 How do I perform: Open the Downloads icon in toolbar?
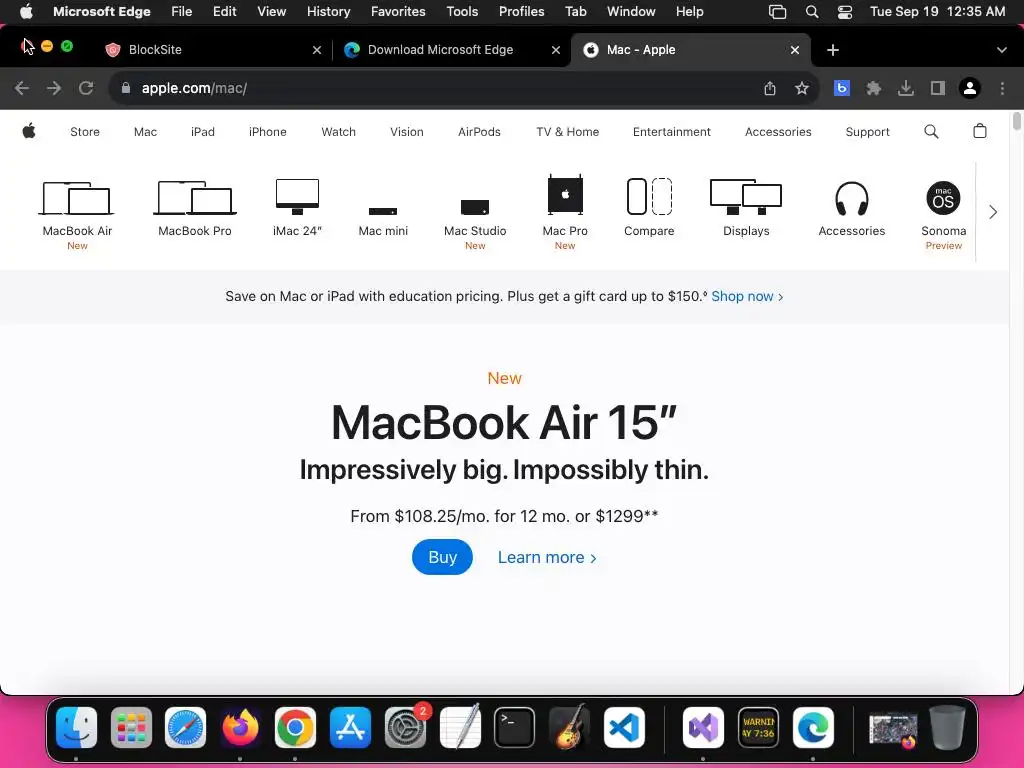tap(906, 88)
